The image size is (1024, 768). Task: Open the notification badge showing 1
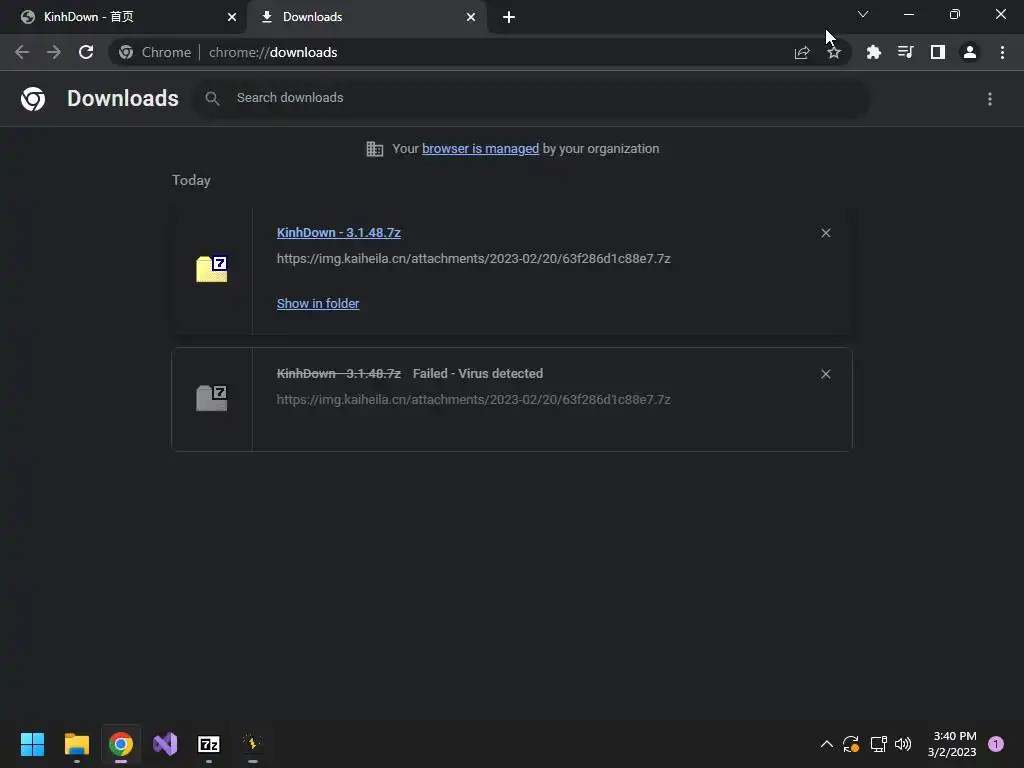tap(996, 744)
